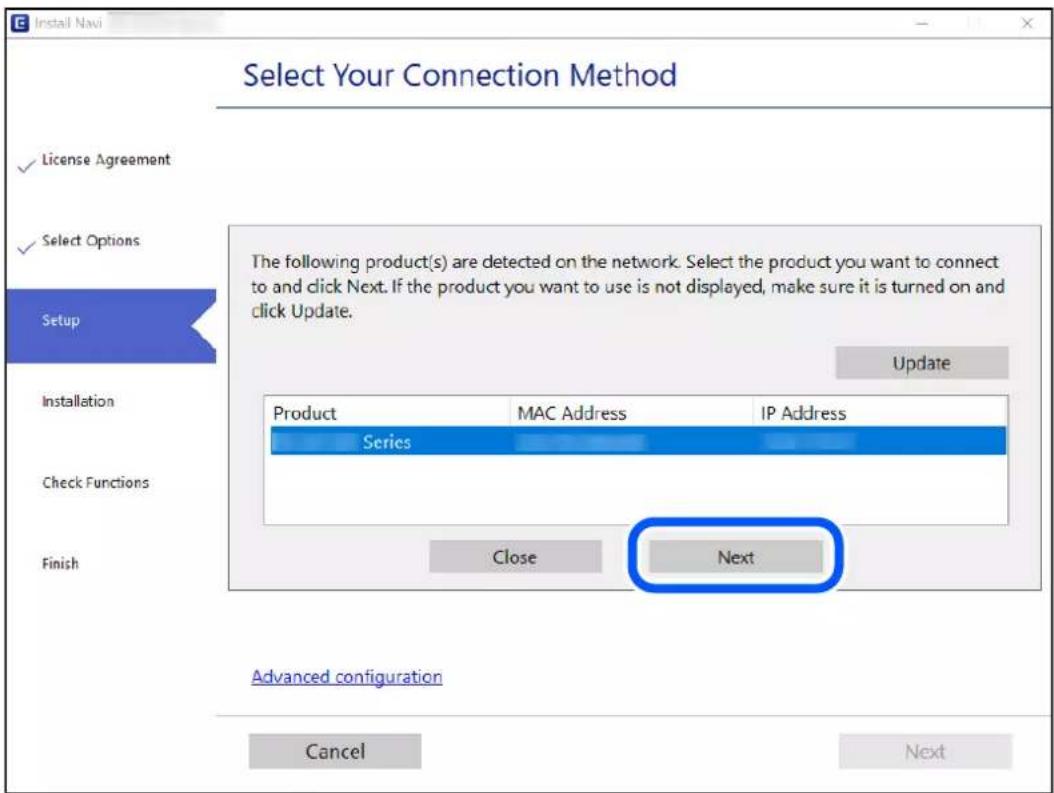Screen dimensions: 1054x793
Task: Click the Close button in the product dialog
Action: (515, 556)
